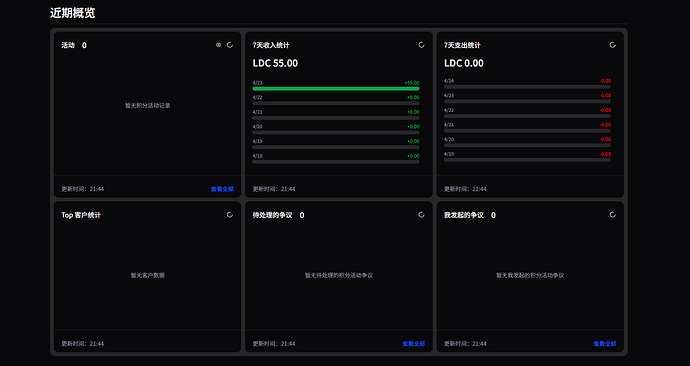Click the 暂无我发起的积分活动争议 message
The height and width of the screenshot is (366, 690).
coord(530,275)
